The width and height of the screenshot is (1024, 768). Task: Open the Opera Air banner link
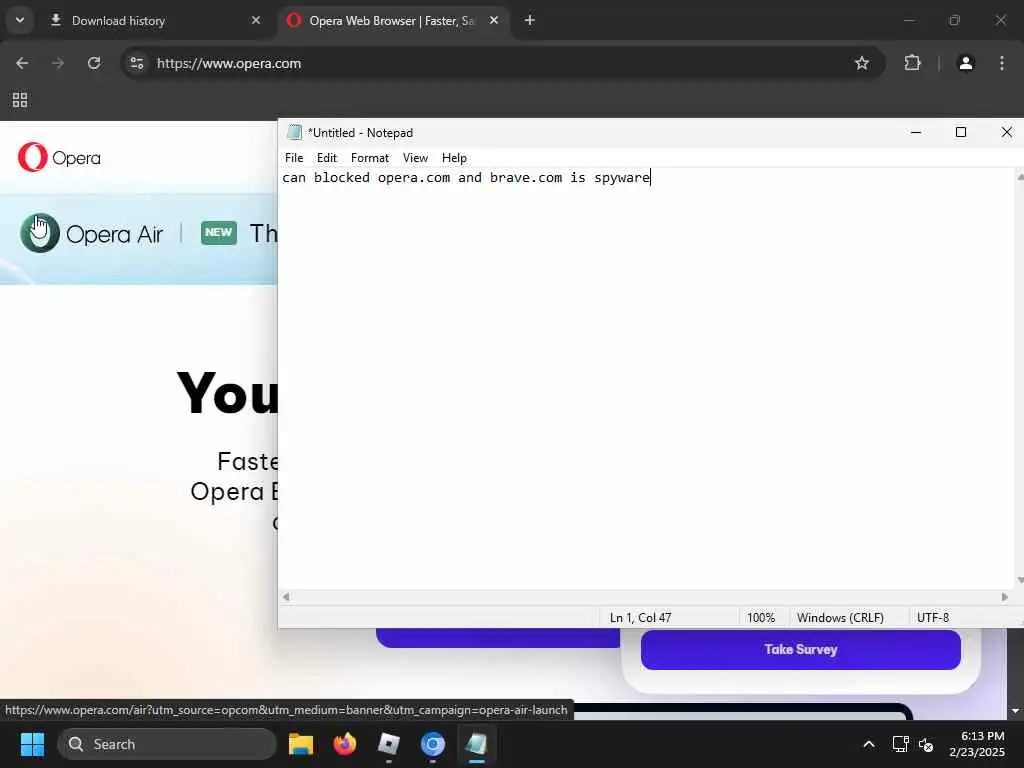pos(91,233)
